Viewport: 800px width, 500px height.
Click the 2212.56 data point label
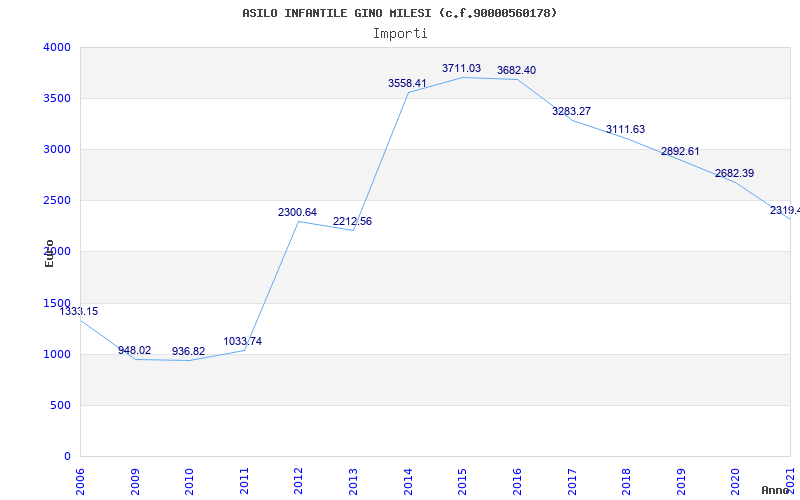[352, 222]
